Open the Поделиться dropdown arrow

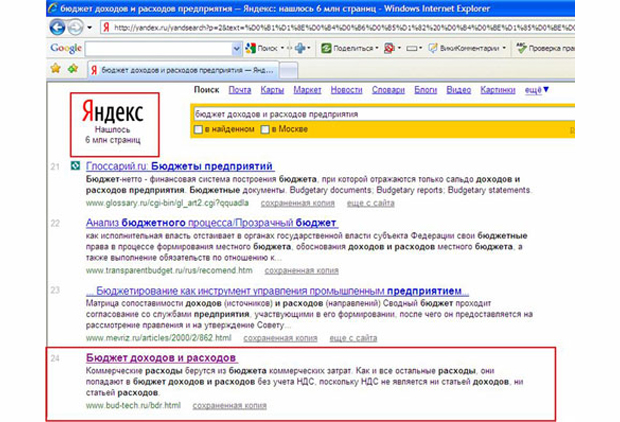click(377, 48)
